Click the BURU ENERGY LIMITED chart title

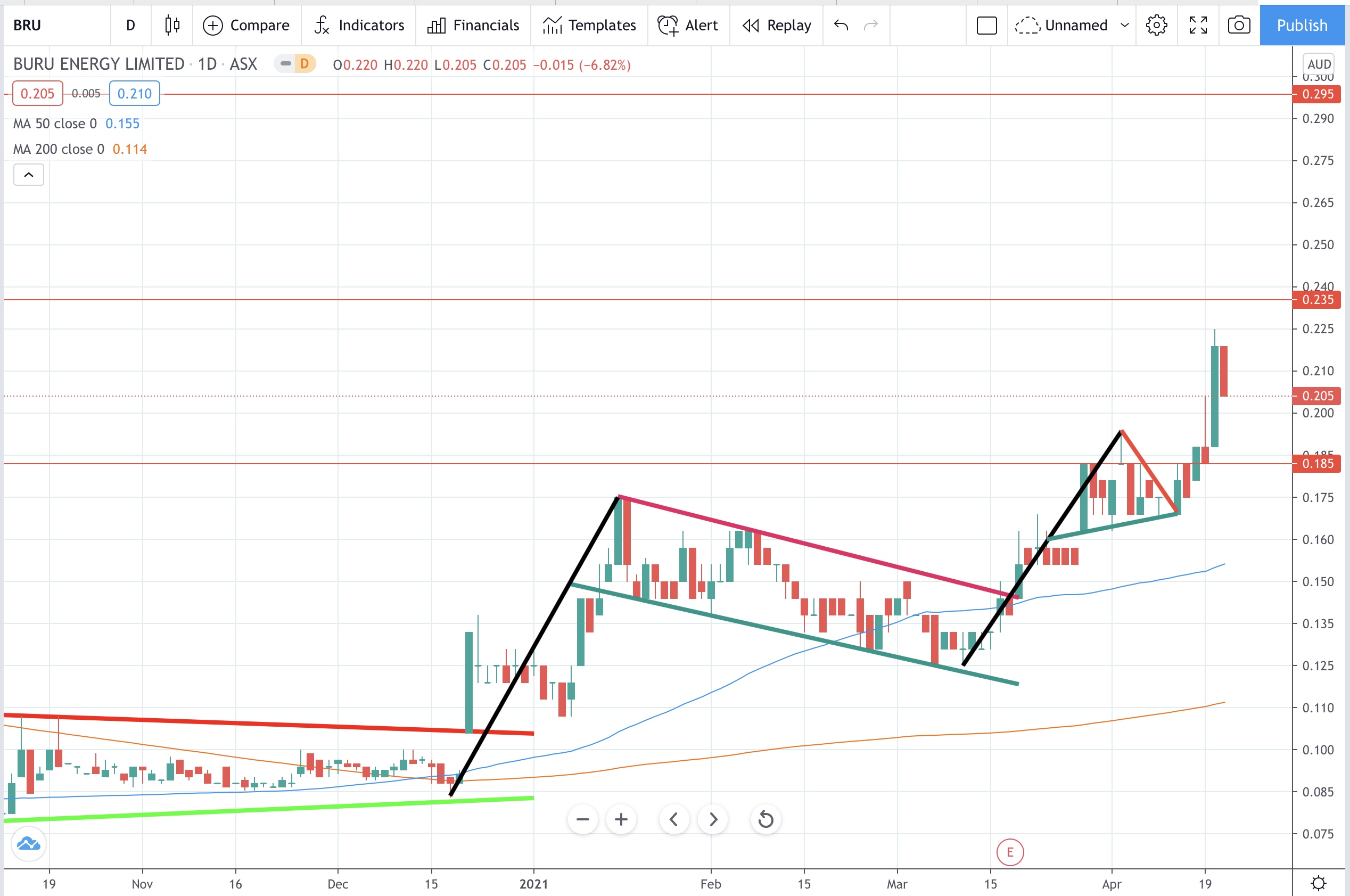tap(99, 64)
